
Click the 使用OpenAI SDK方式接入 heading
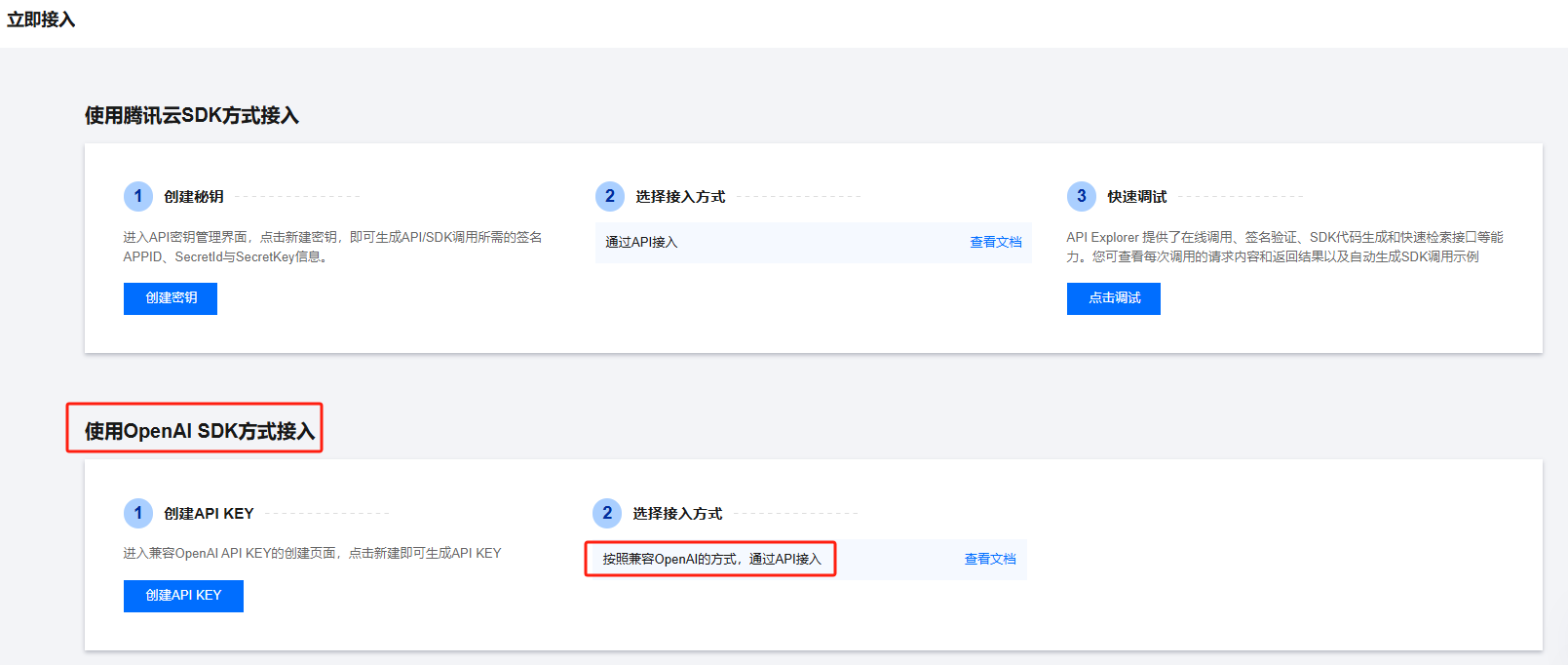[200, 431]
